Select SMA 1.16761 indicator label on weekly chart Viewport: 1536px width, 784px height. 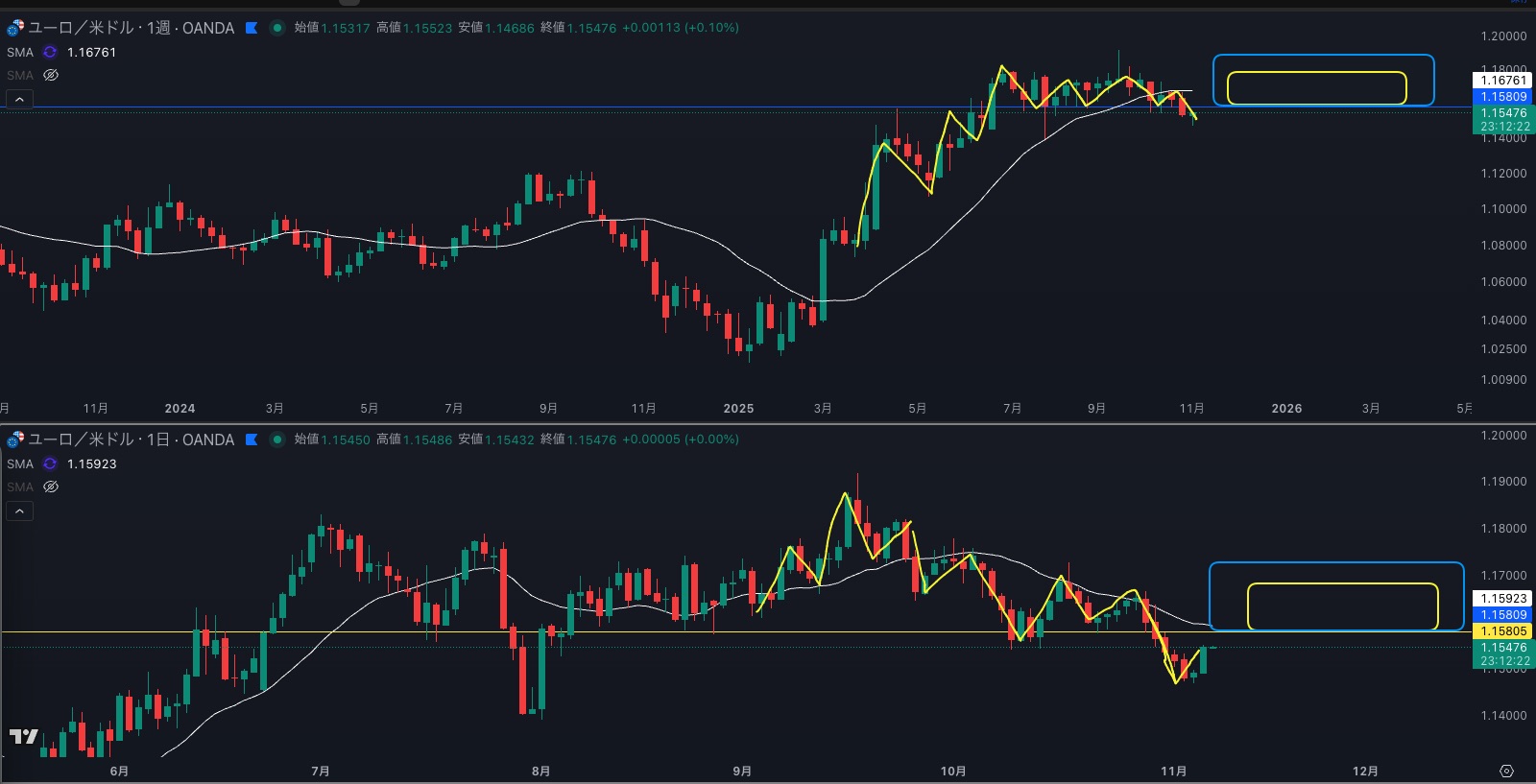pyautogui.click(x=19, y=52)
